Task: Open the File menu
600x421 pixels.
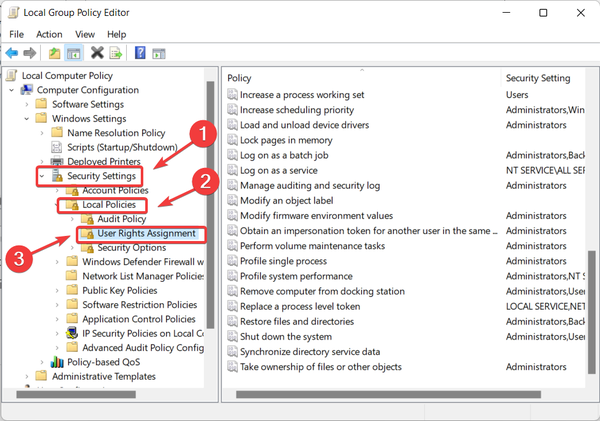Action: (x=16, y=34)
